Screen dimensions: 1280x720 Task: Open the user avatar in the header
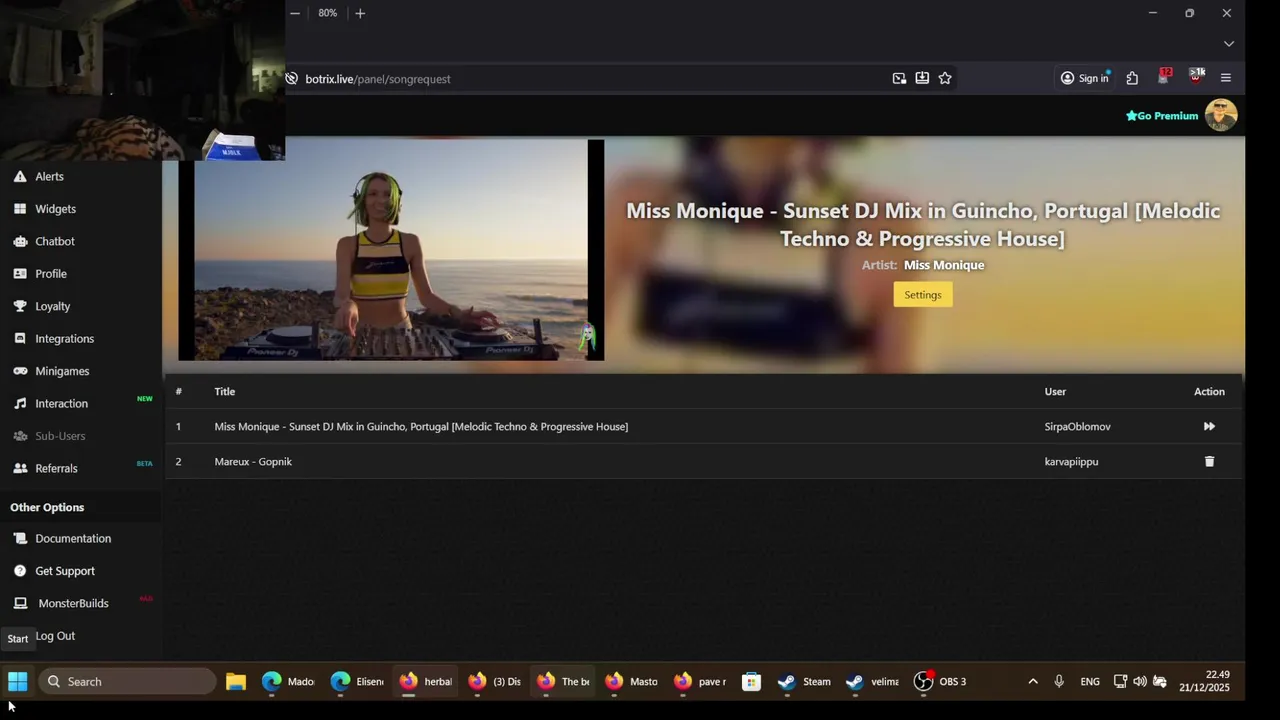coord(1221,115)
